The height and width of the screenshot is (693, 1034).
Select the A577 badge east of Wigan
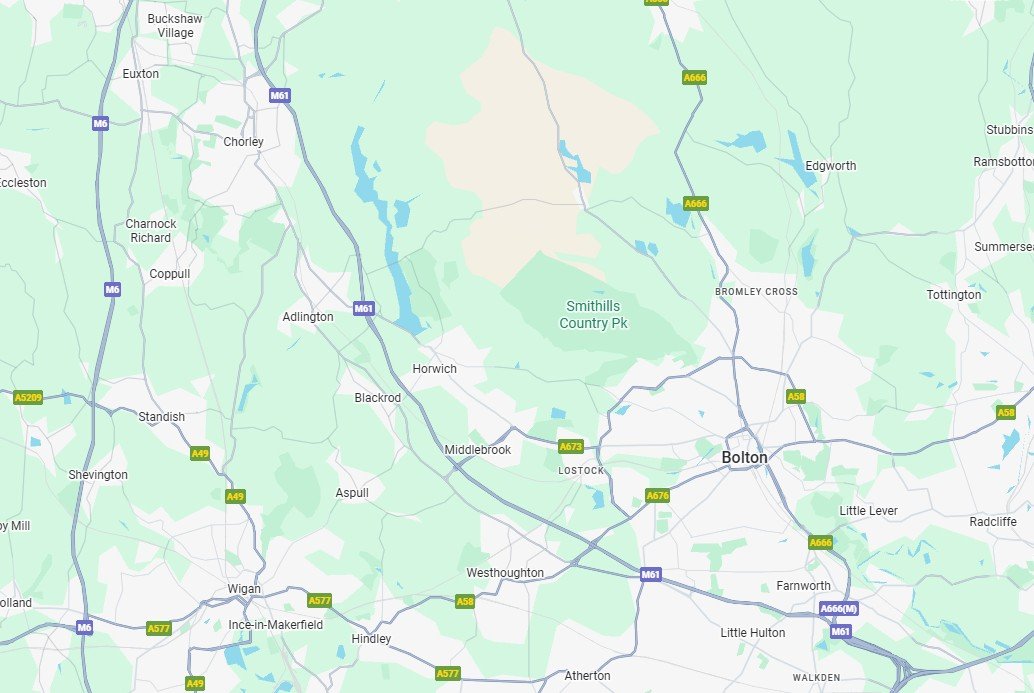pyautogui.click(x=320, y=600)
